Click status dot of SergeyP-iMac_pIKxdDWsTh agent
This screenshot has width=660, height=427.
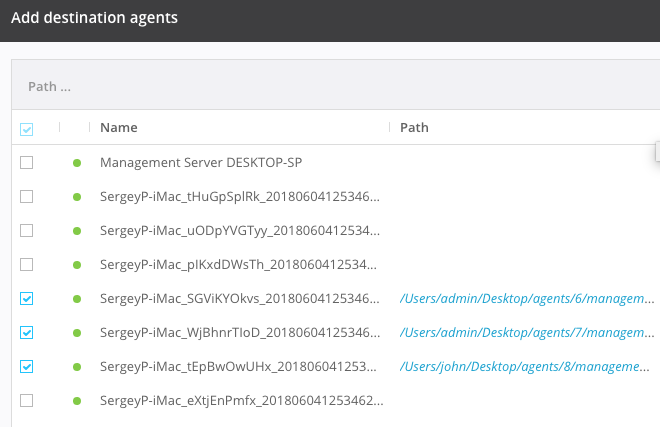coord(77,264)
